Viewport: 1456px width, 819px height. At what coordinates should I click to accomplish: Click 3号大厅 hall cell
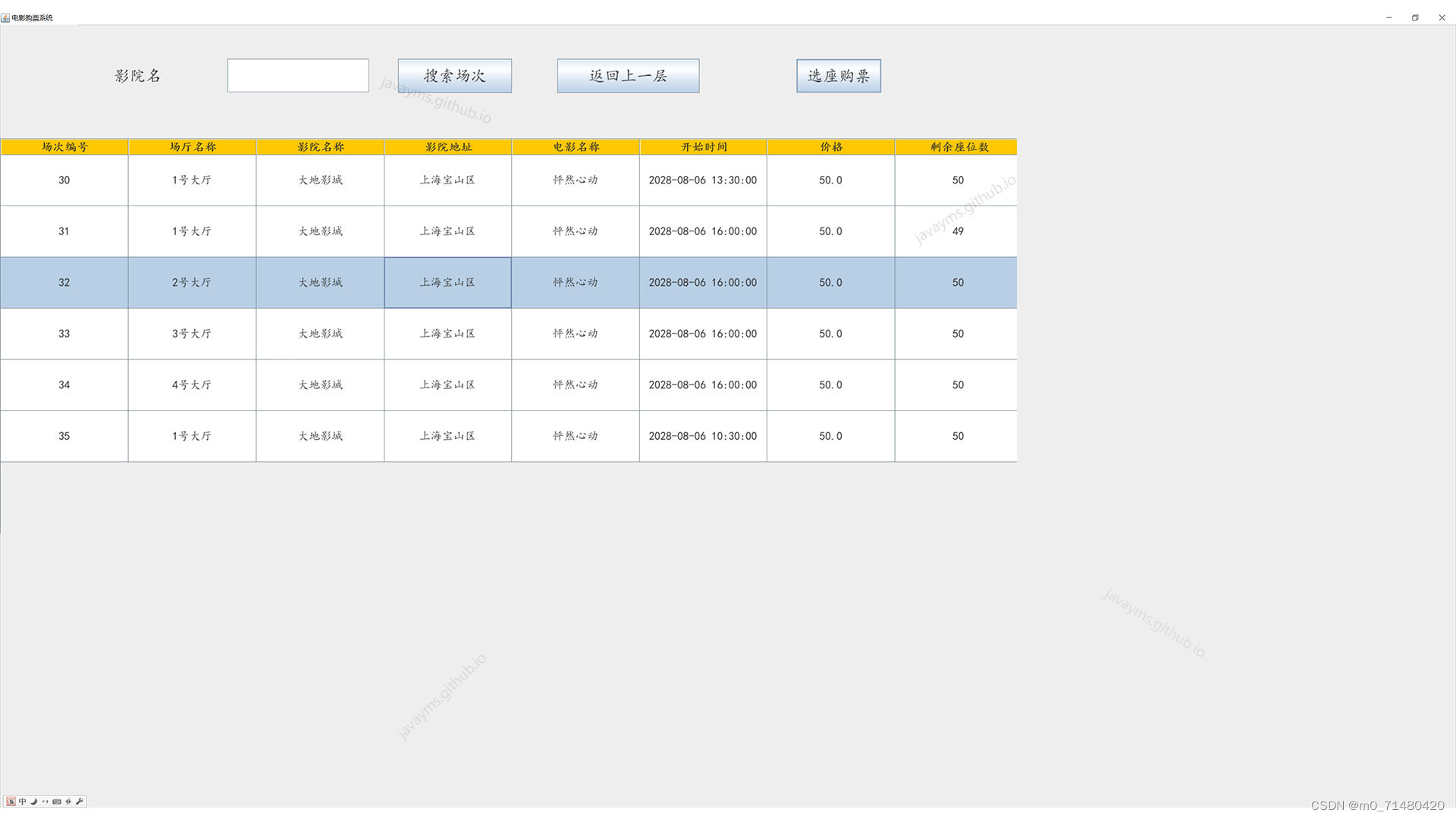tap(192, 334)
